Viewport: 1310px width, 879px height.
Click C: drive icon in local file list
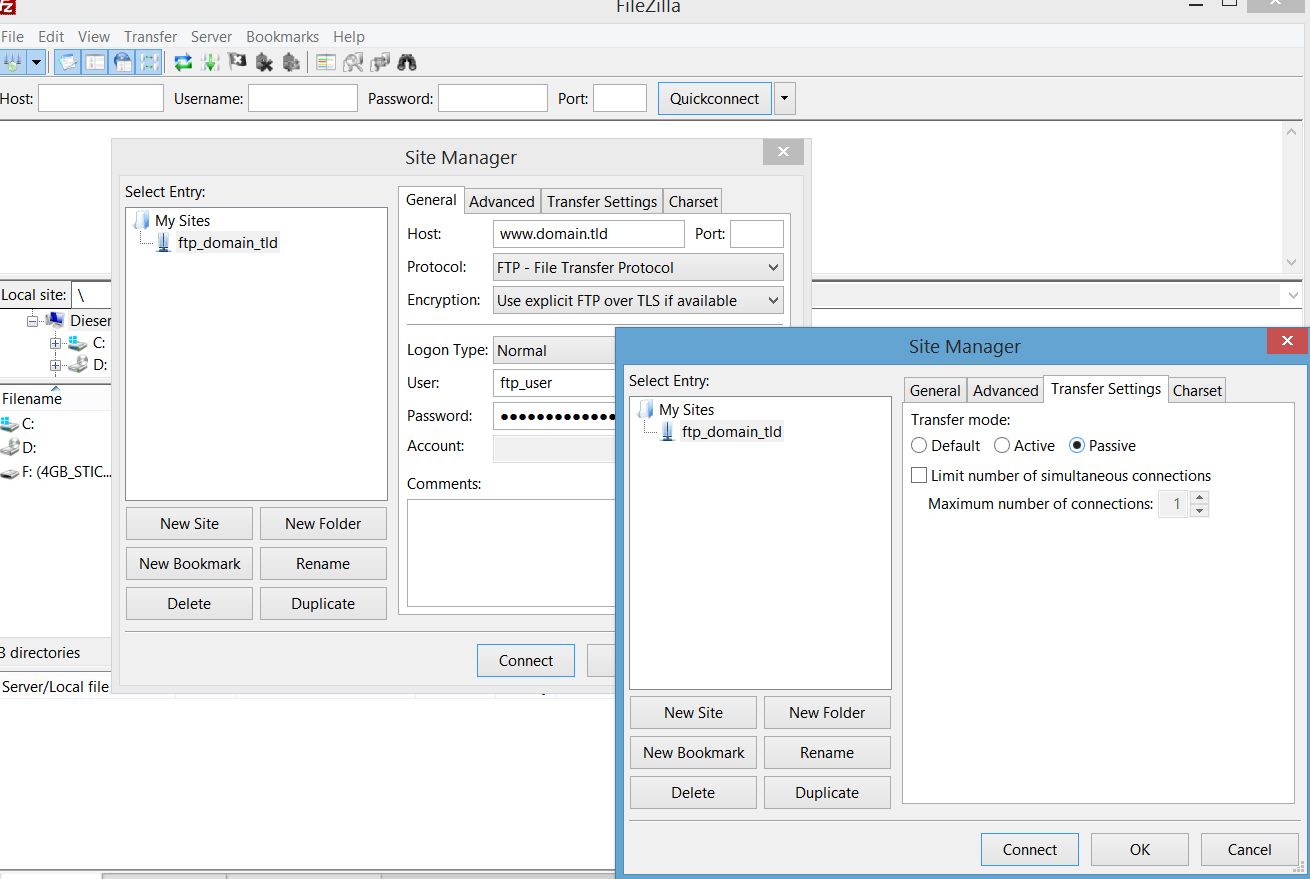click(x=10, y=424)
